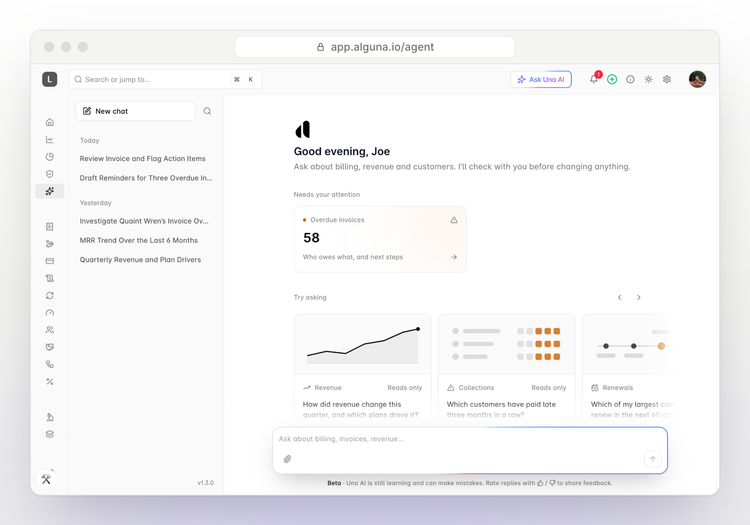
Task: Open the Home icon in the sidebar
Action: click(50, 122)
